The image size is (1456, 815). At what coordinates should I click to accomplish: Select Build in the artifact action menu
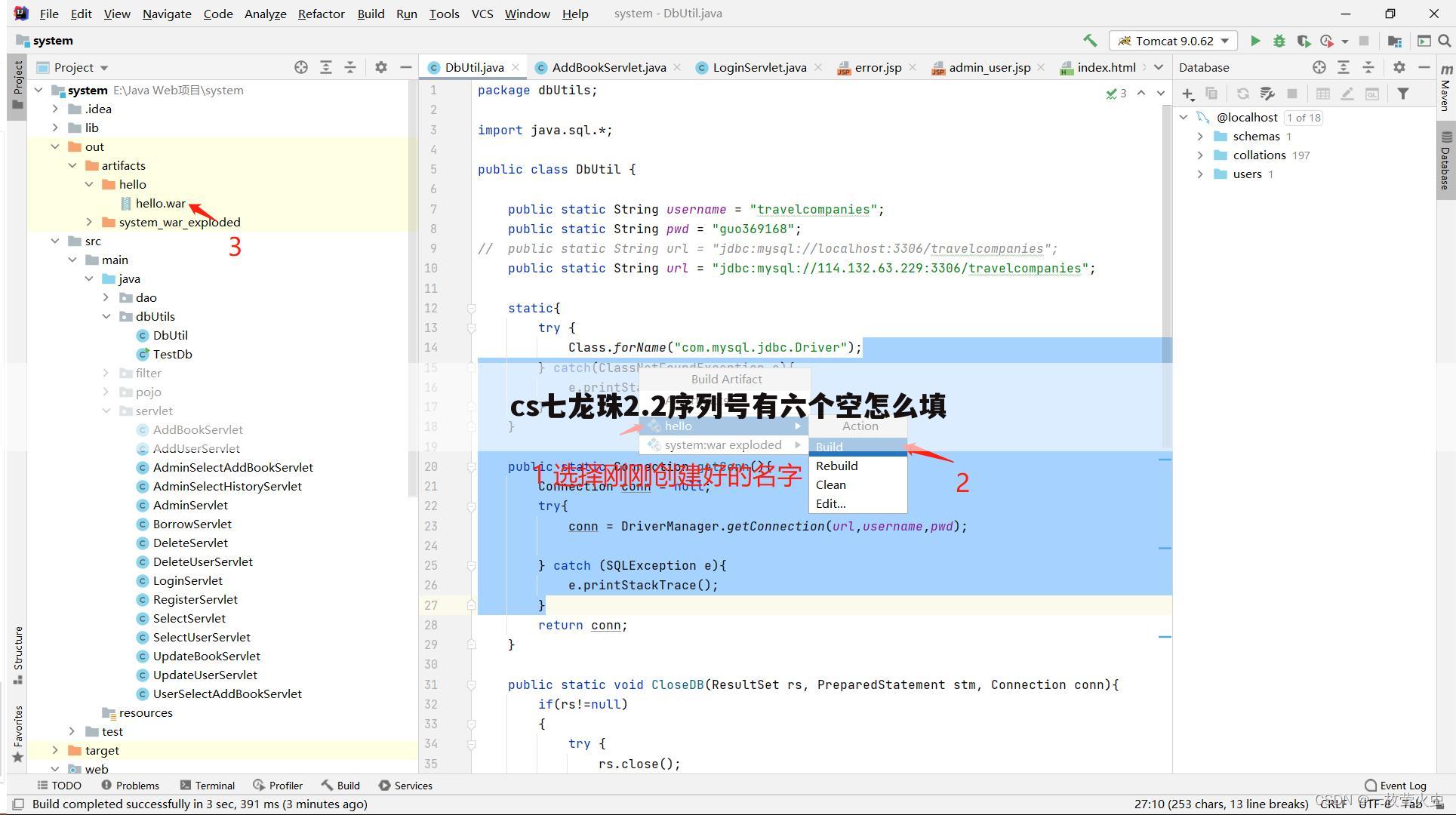tap(857, 447)
